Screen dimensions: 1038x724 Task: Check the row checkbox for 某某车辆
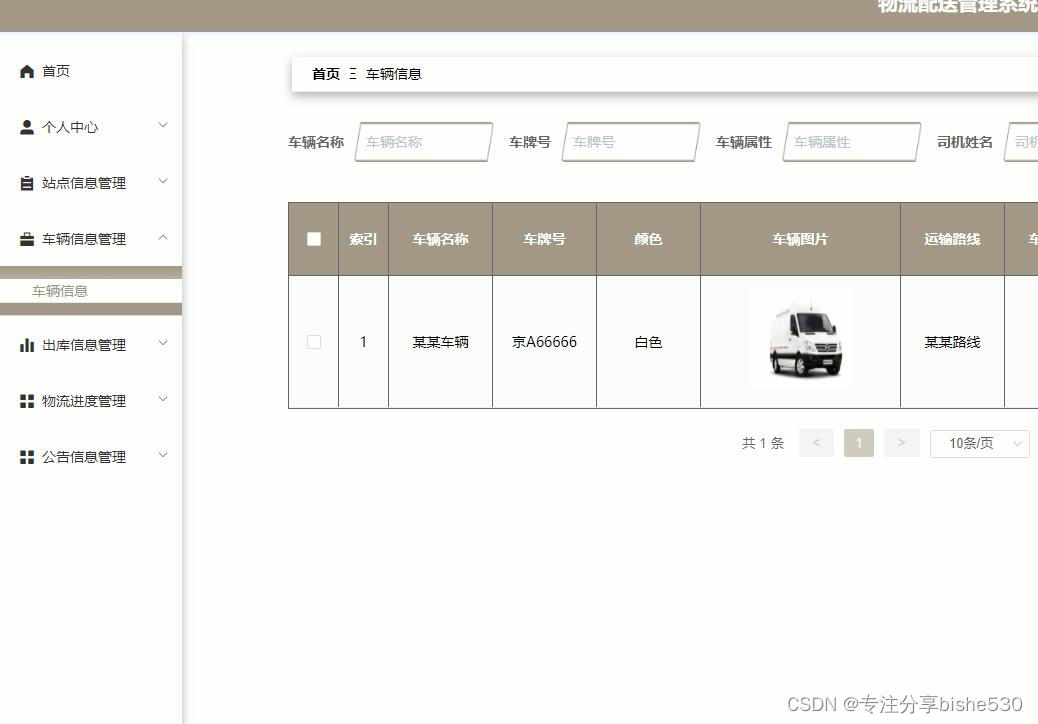[314, 342]
